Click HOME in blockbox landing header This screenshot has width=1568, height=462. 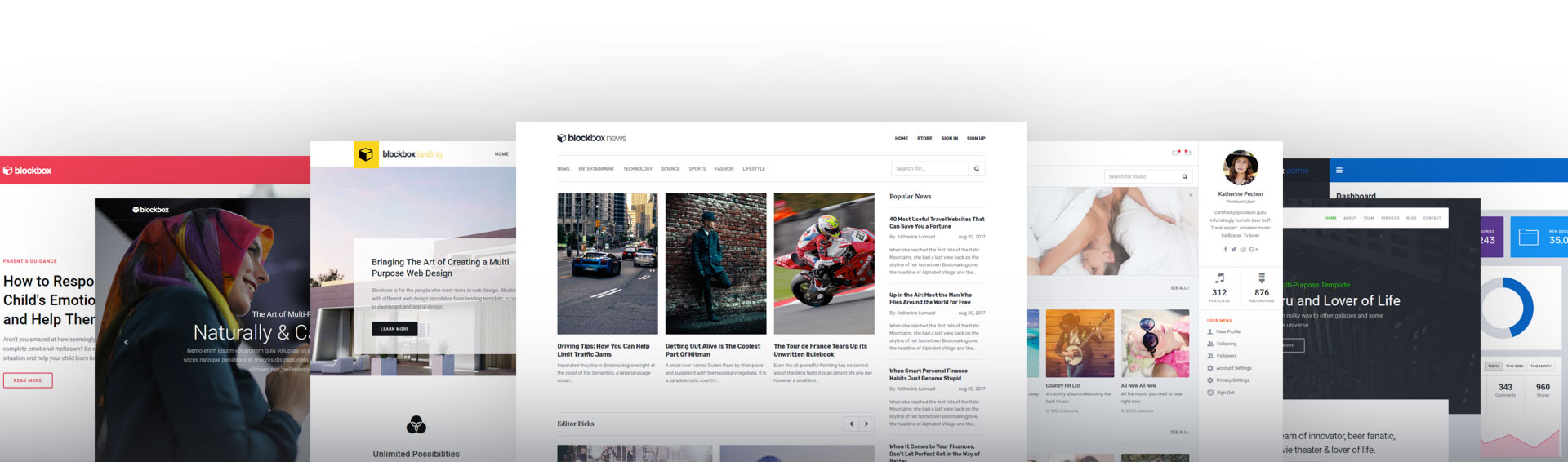tap(501, 154)
